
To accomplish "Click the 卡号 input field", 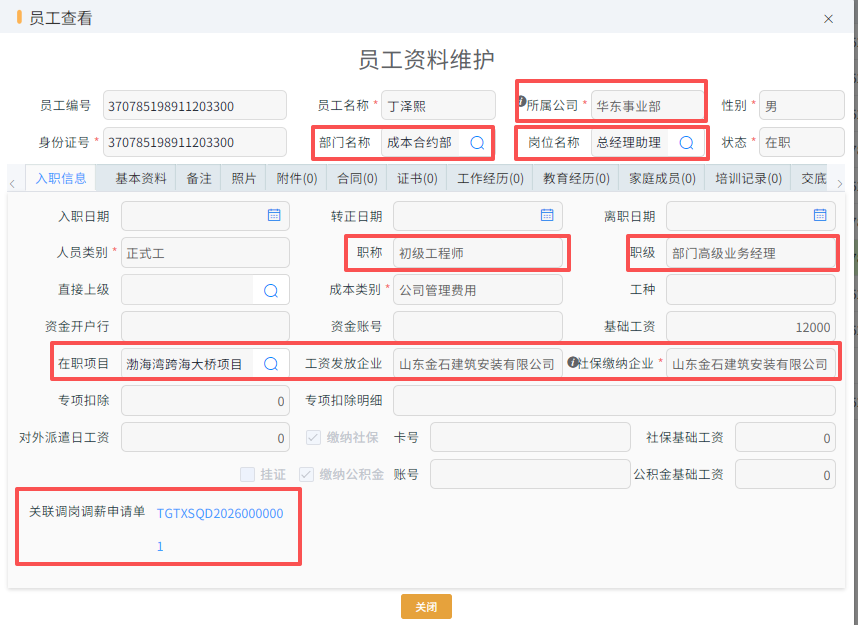I will click(530, 437).
